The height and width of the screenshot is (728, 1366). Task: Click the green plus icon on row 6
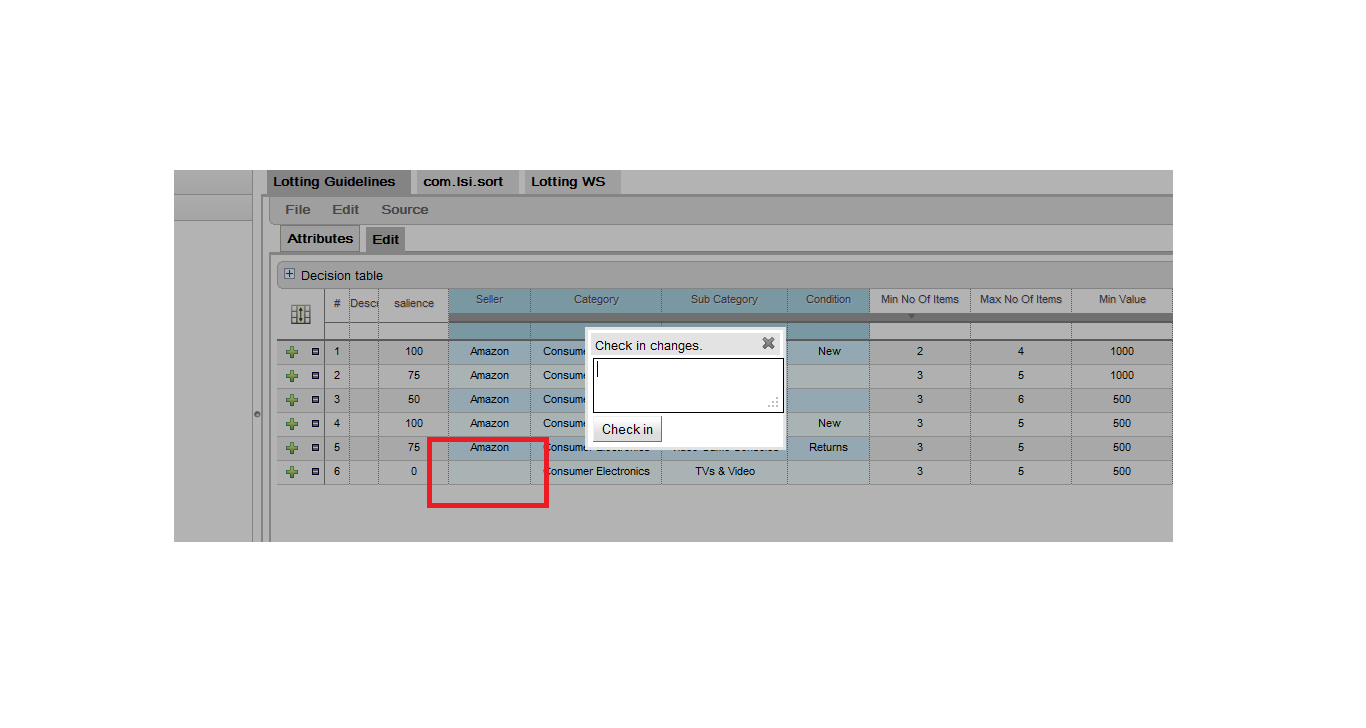tap(292, 472)
